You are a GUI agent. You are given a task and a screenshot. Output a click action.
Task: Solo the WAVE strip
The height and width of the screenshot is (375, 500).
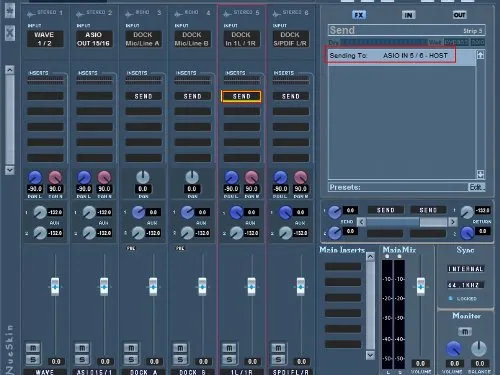[x=33, y=360]
